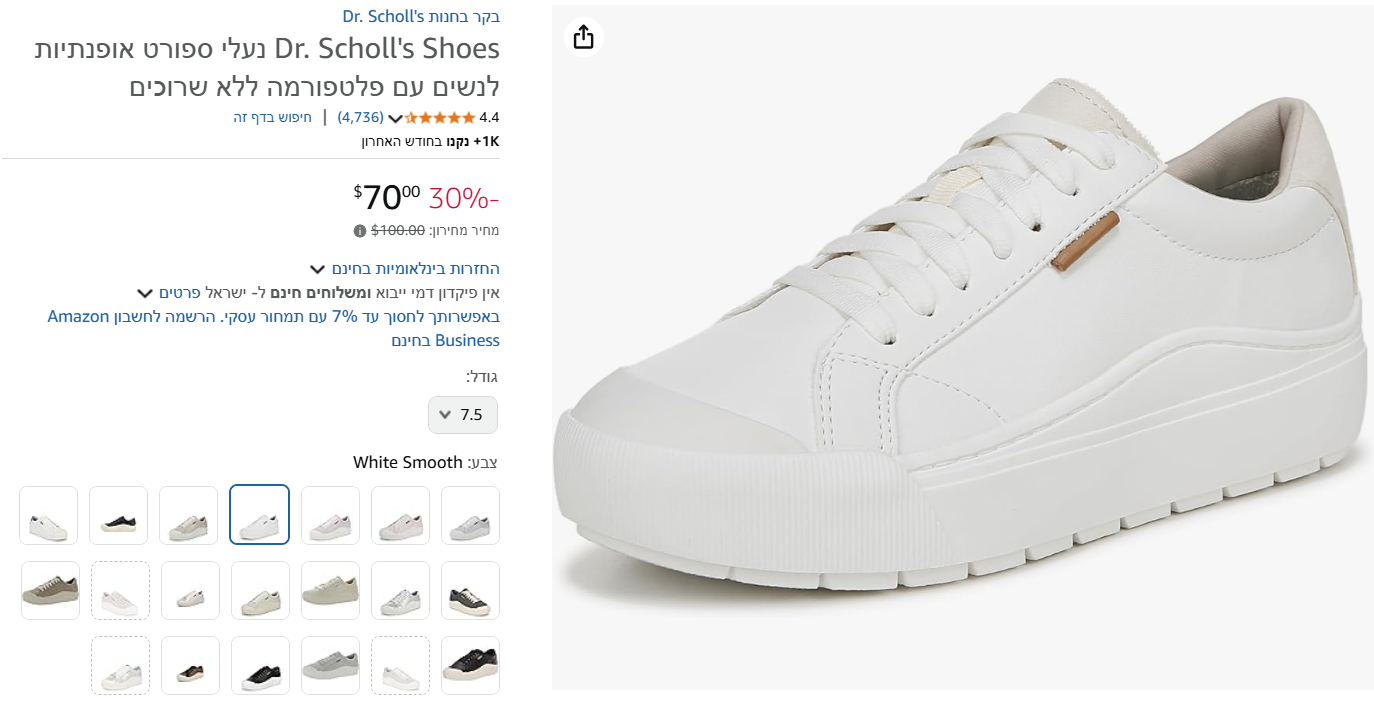Viewport: 1374px width, 701px height.
Task: Expand the rating breakdown chevron beside stars
Action: (x=395, y=118)
